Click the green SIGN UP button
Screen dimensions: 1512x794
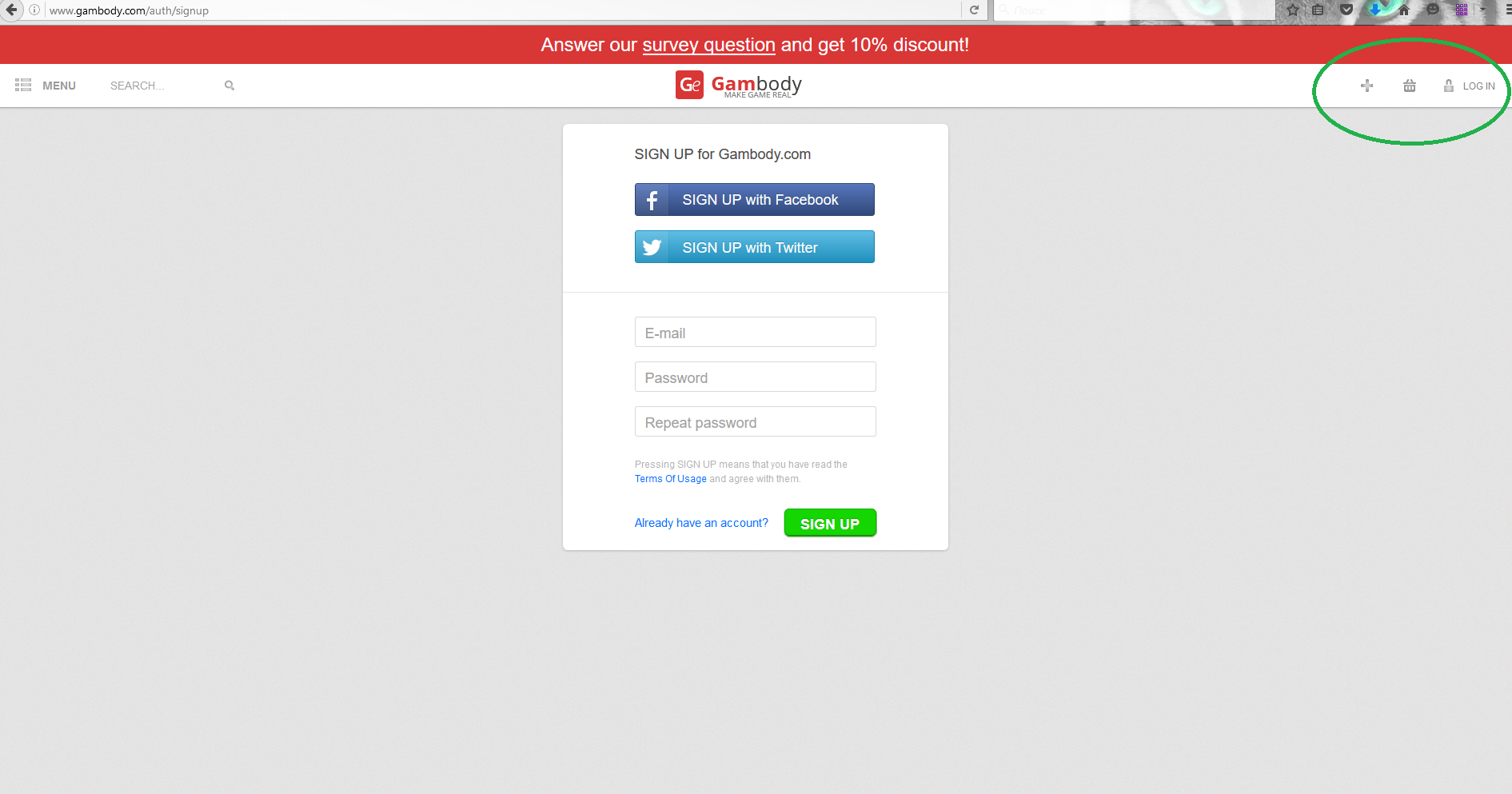(830, 523)
